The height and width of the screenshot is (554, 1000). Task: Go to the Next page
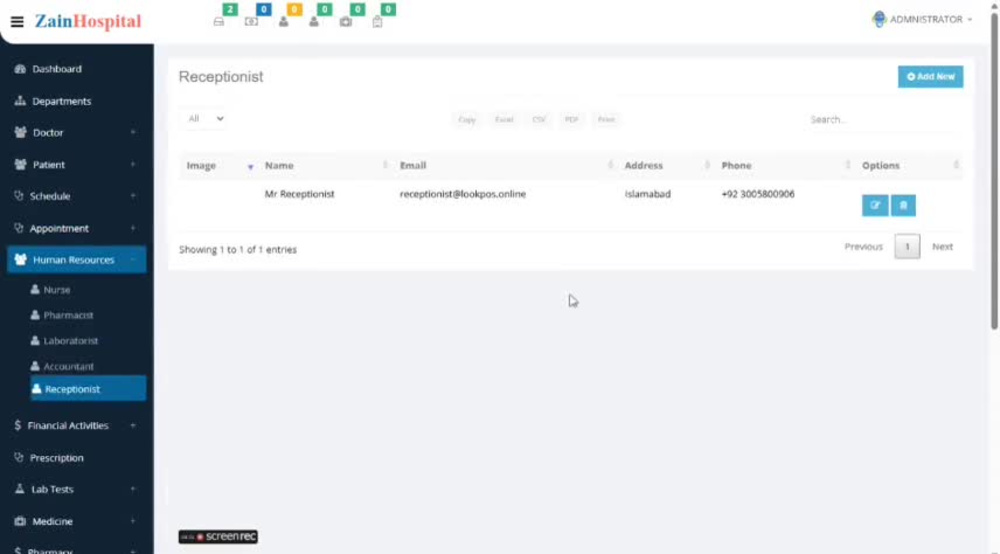point(942,247)
